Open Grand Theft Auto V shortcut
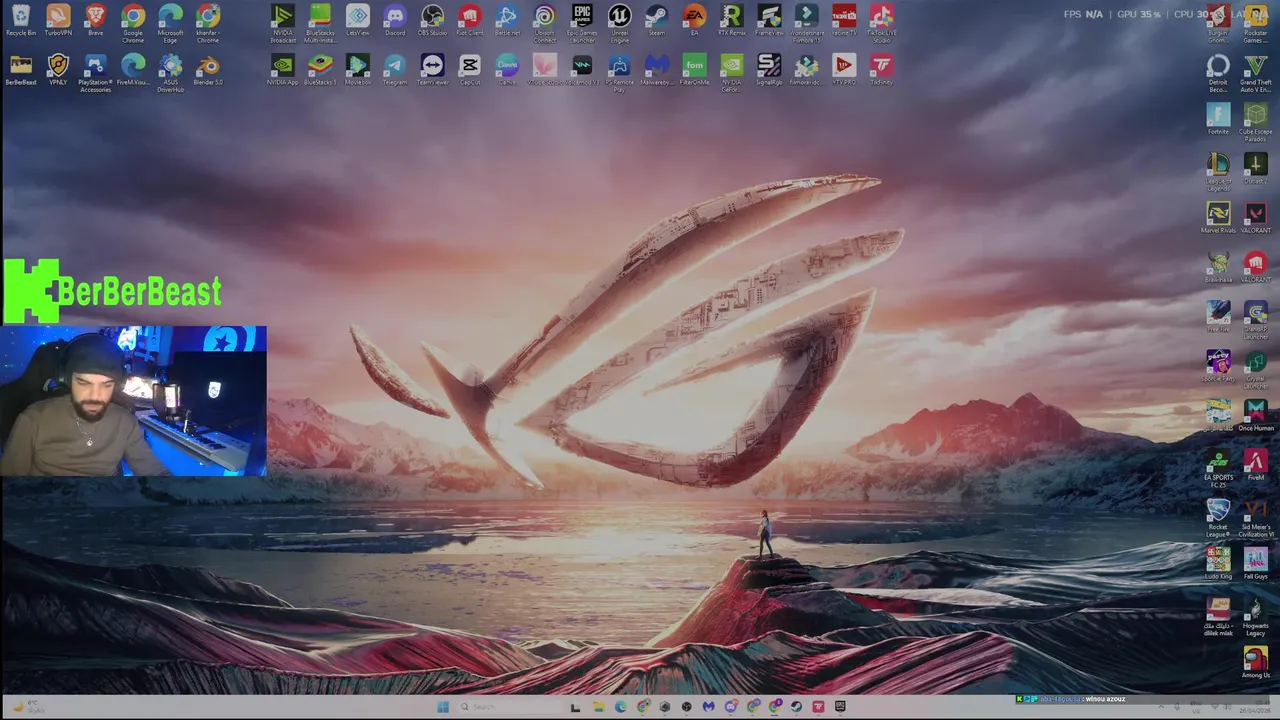1280x720 pixels. (x=1256, y=73)
